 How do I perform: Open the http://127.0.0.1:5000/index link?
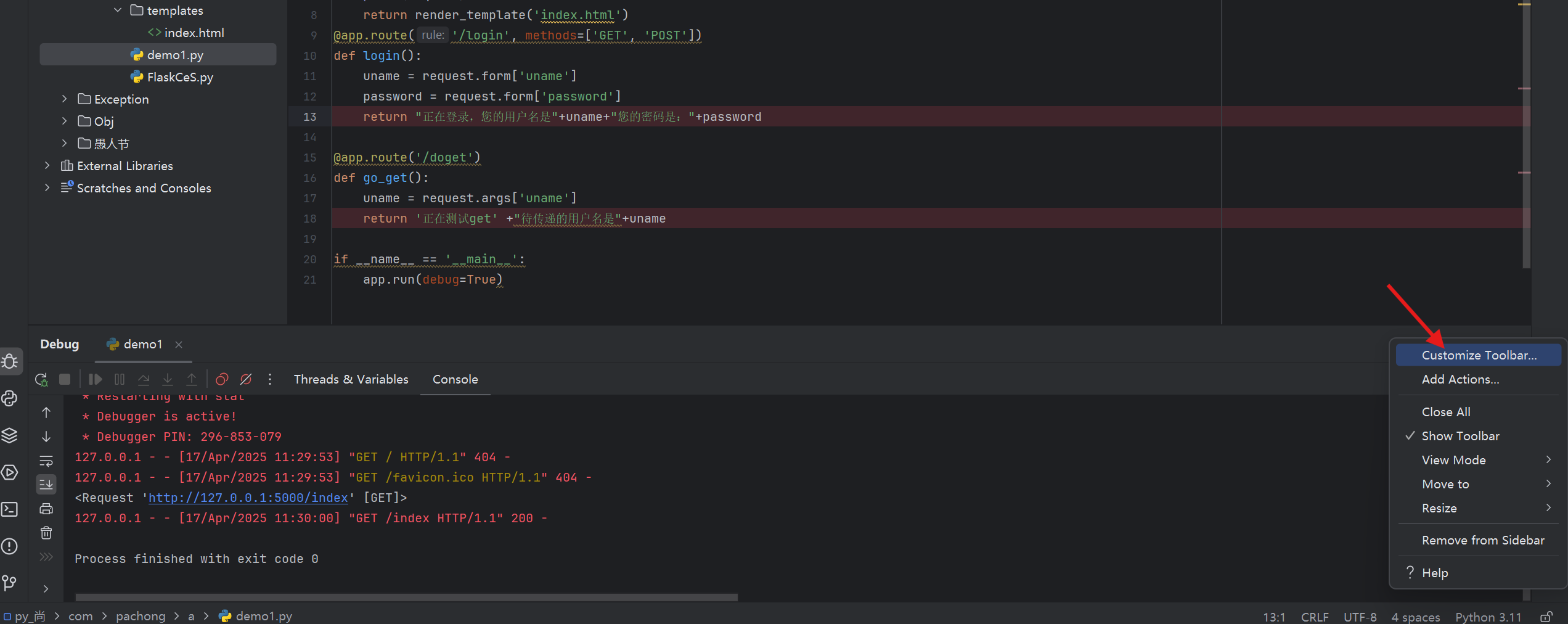248,497
